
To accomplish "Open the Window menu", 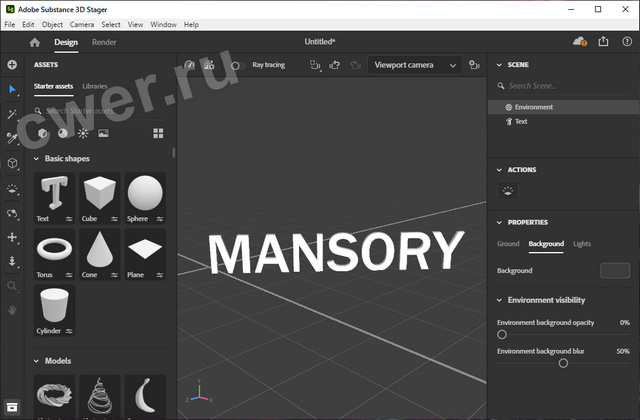I will pyautogui.click(x=163, y=24).
